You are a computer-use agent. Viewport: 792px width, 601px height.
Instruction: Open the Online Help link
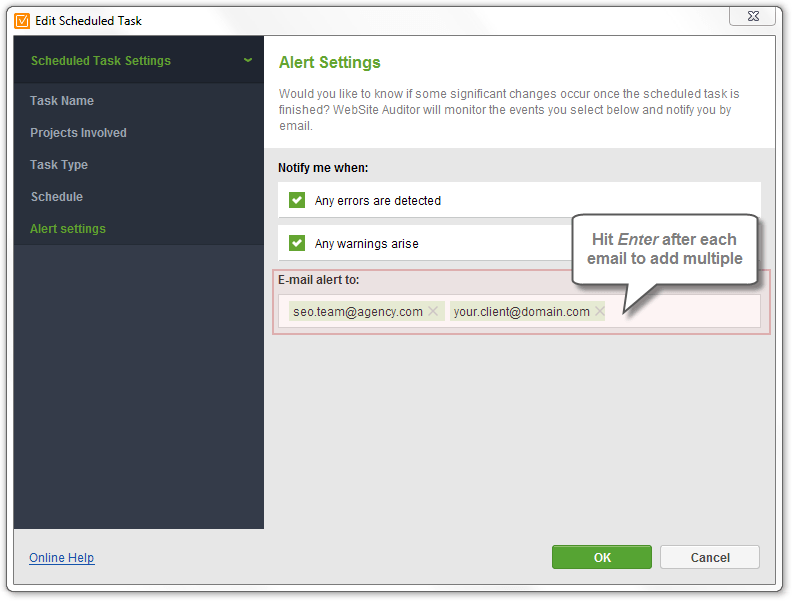(62, 558)
